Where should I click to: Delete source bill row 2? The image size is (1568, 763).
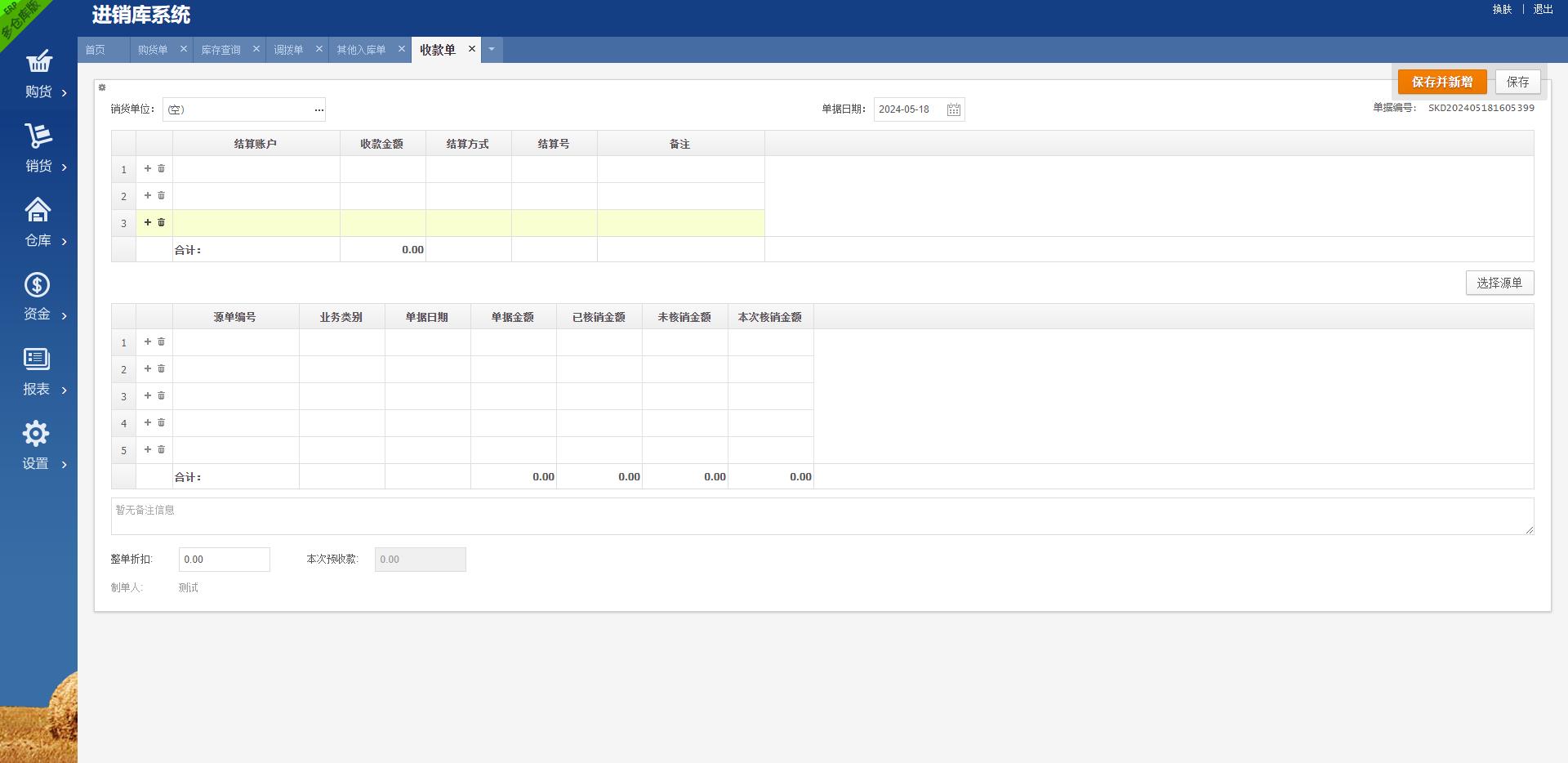(161, 368)
